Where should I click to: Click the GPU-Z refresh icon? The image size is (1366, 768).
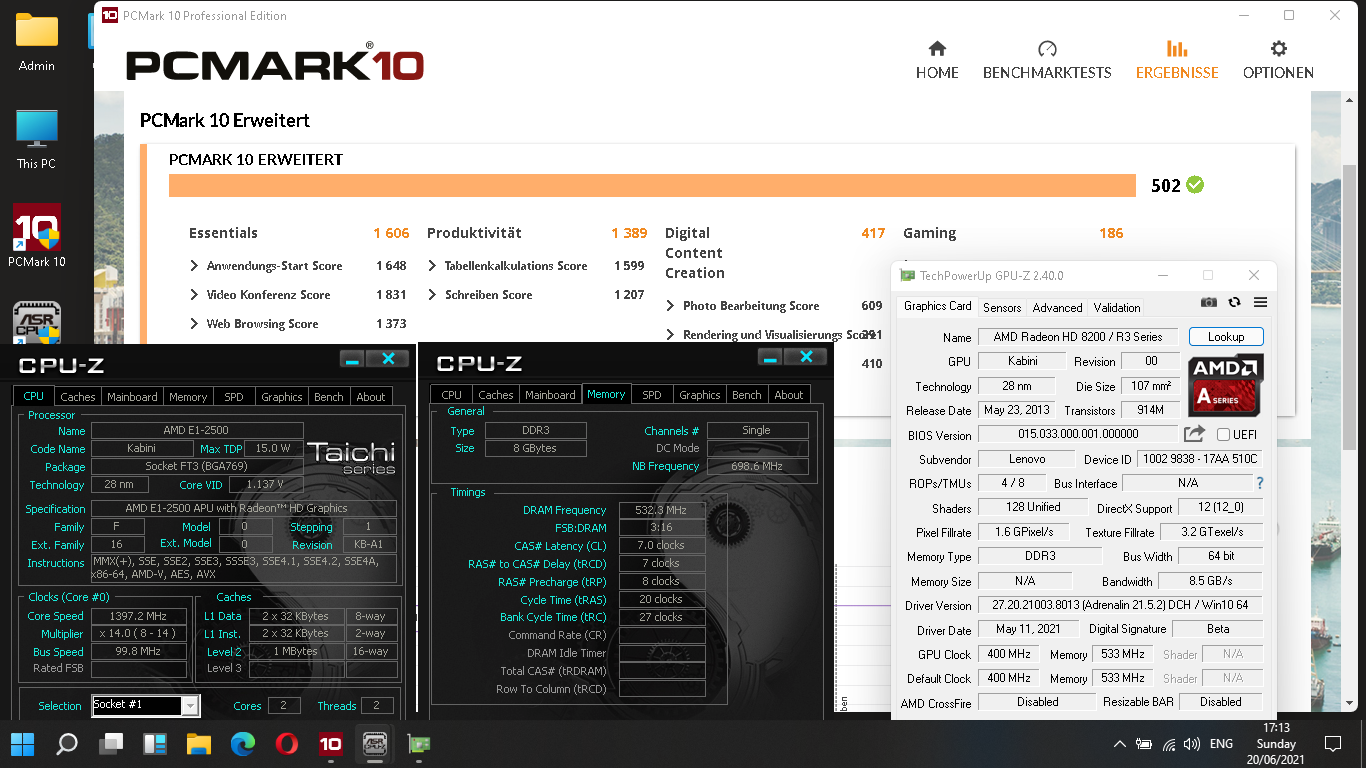tap(1234, 302)
